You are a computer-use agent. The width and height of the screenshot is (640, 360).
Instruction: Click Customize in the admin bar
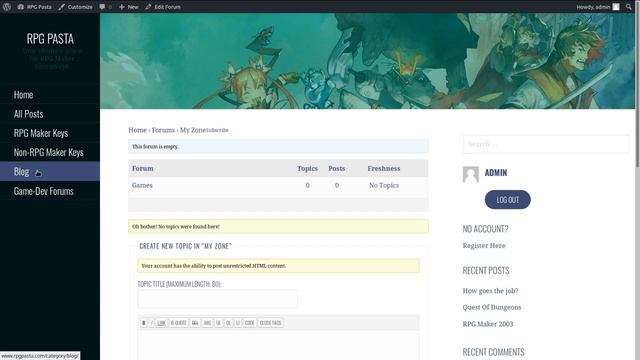(76, 7)
